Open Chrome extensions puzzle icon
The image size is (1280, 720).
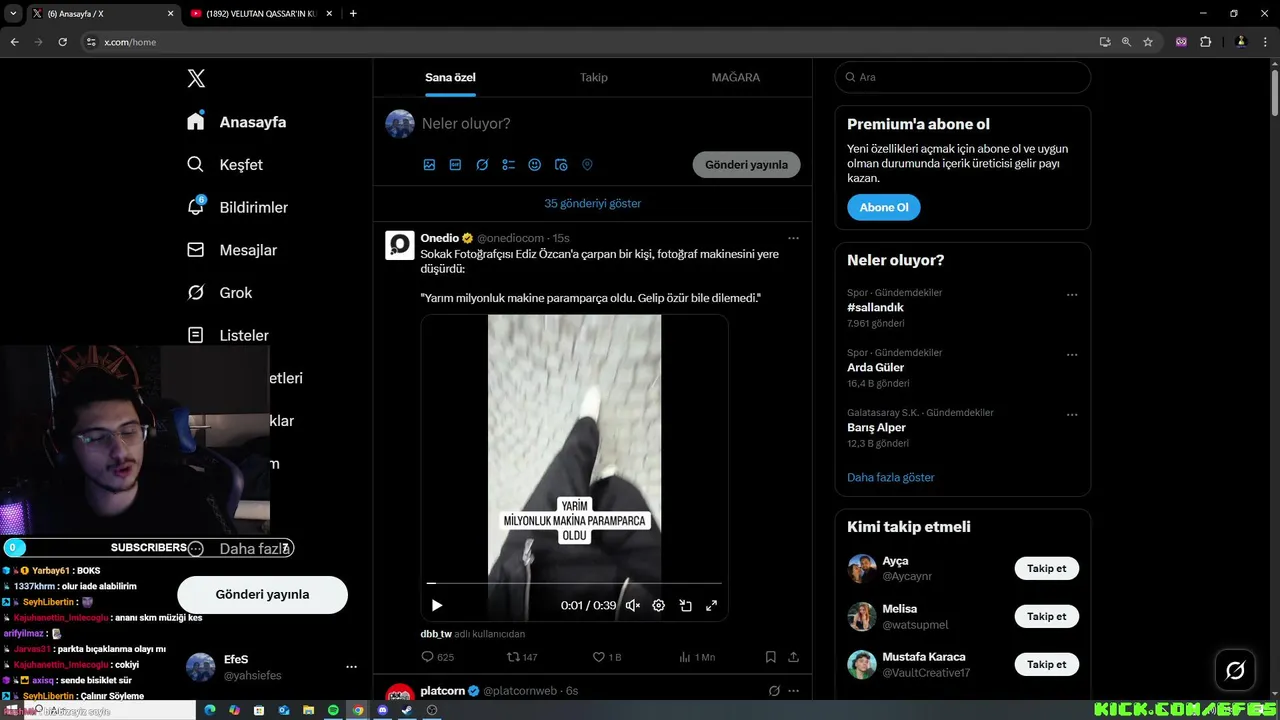click(x=1205, y=42)
